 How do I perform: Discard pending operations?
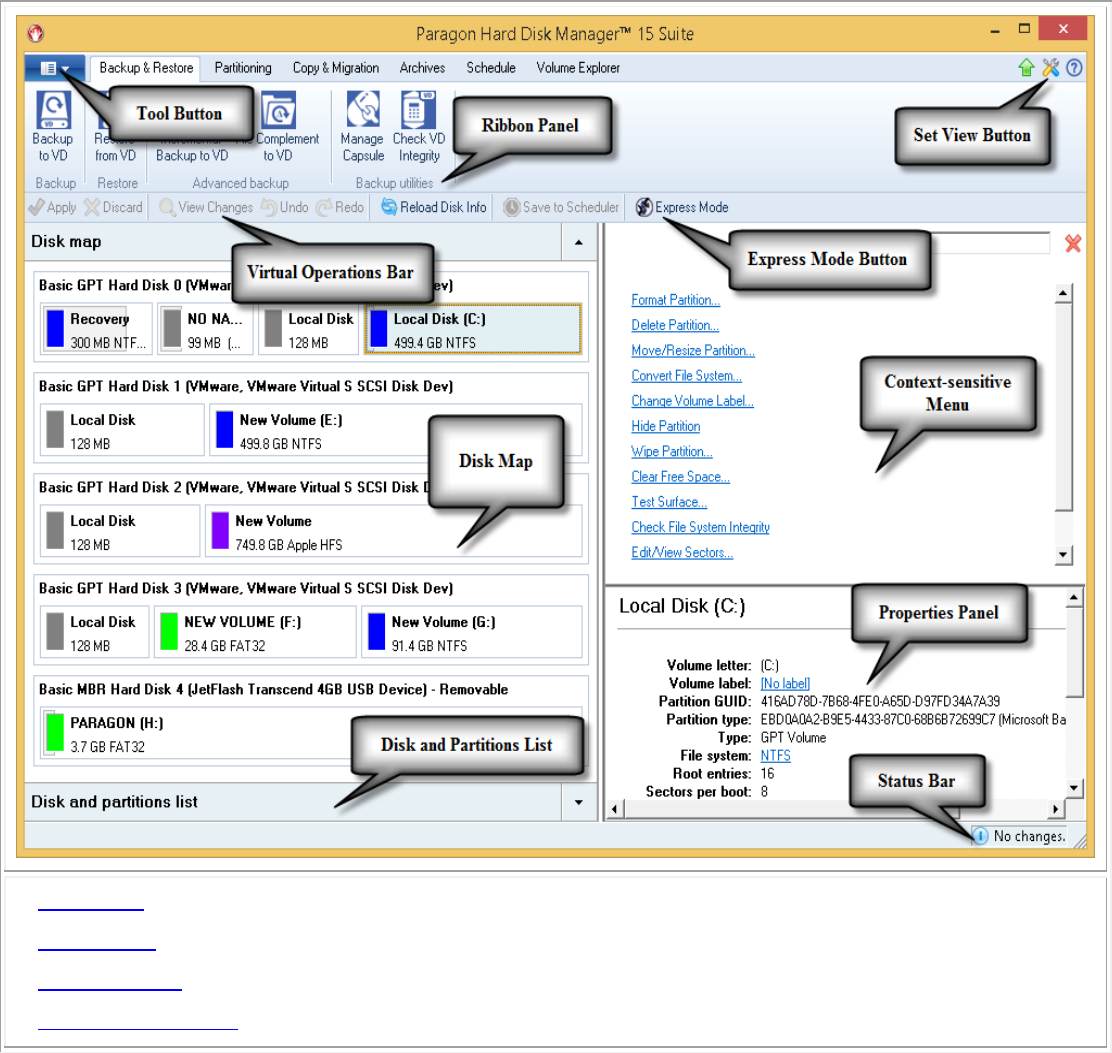[113, 207]
